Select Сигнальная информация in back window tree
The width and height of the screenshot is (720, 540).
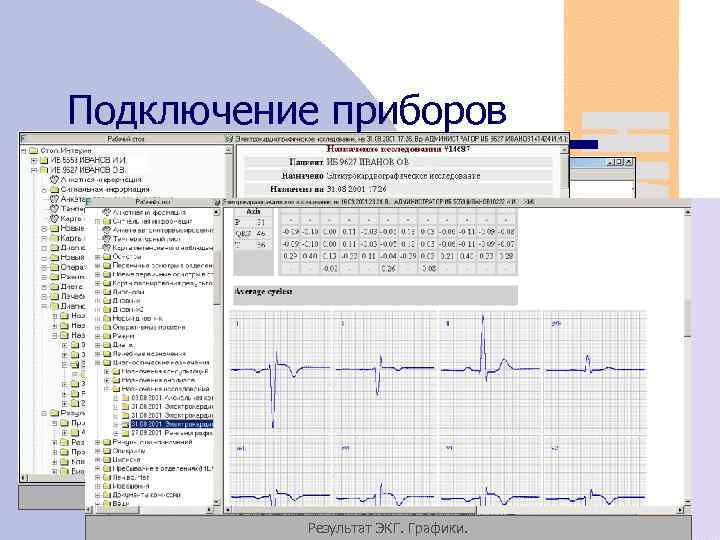coord(105,189)
